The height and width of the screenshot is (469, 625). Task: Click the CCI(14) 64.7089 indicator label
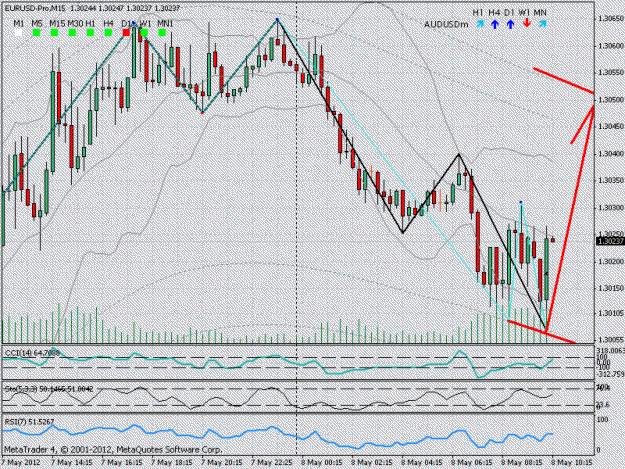(x=32, y=353)
